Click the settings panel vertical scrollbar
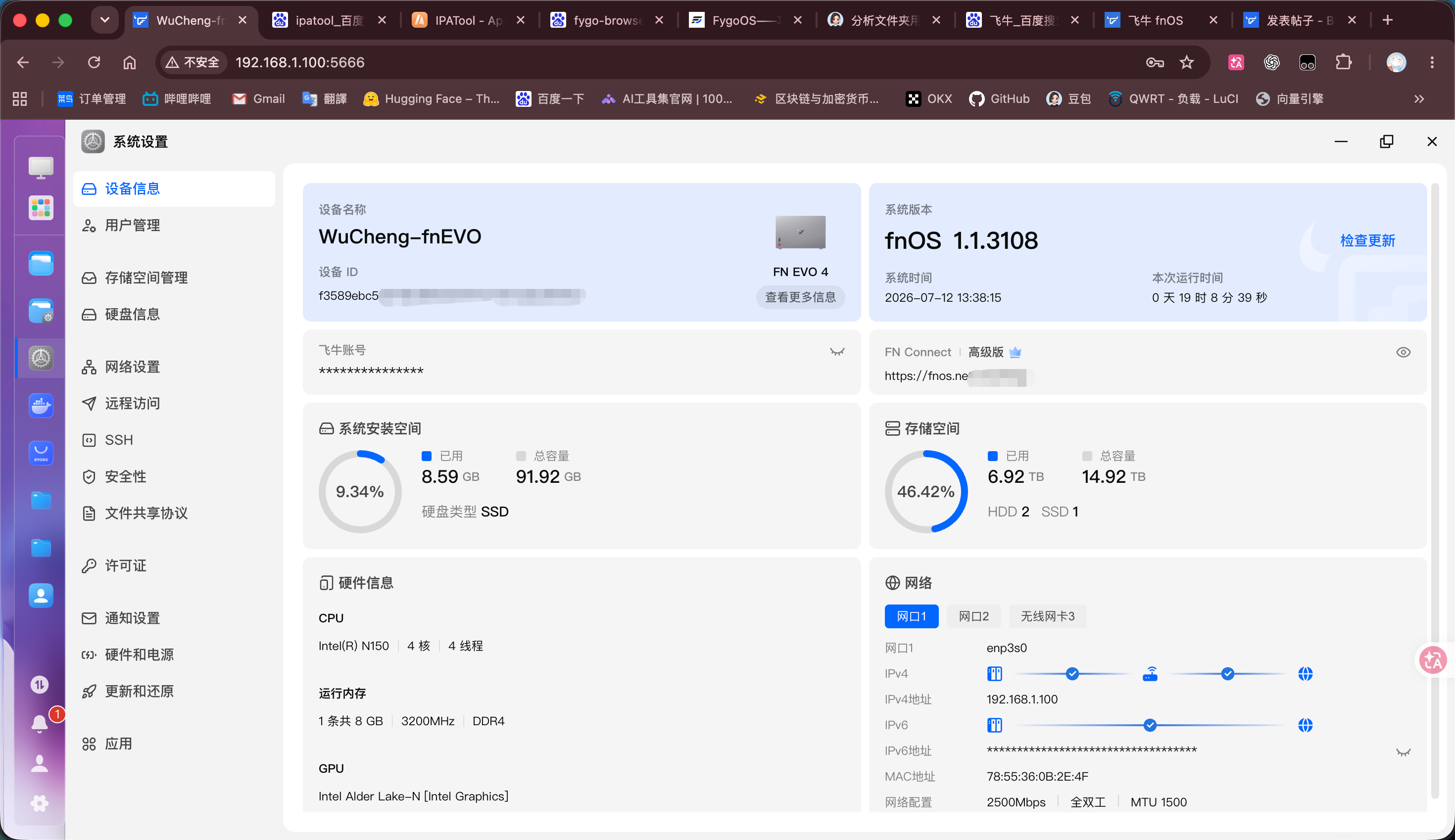 pyautogui.click(x=1435, y=490)
